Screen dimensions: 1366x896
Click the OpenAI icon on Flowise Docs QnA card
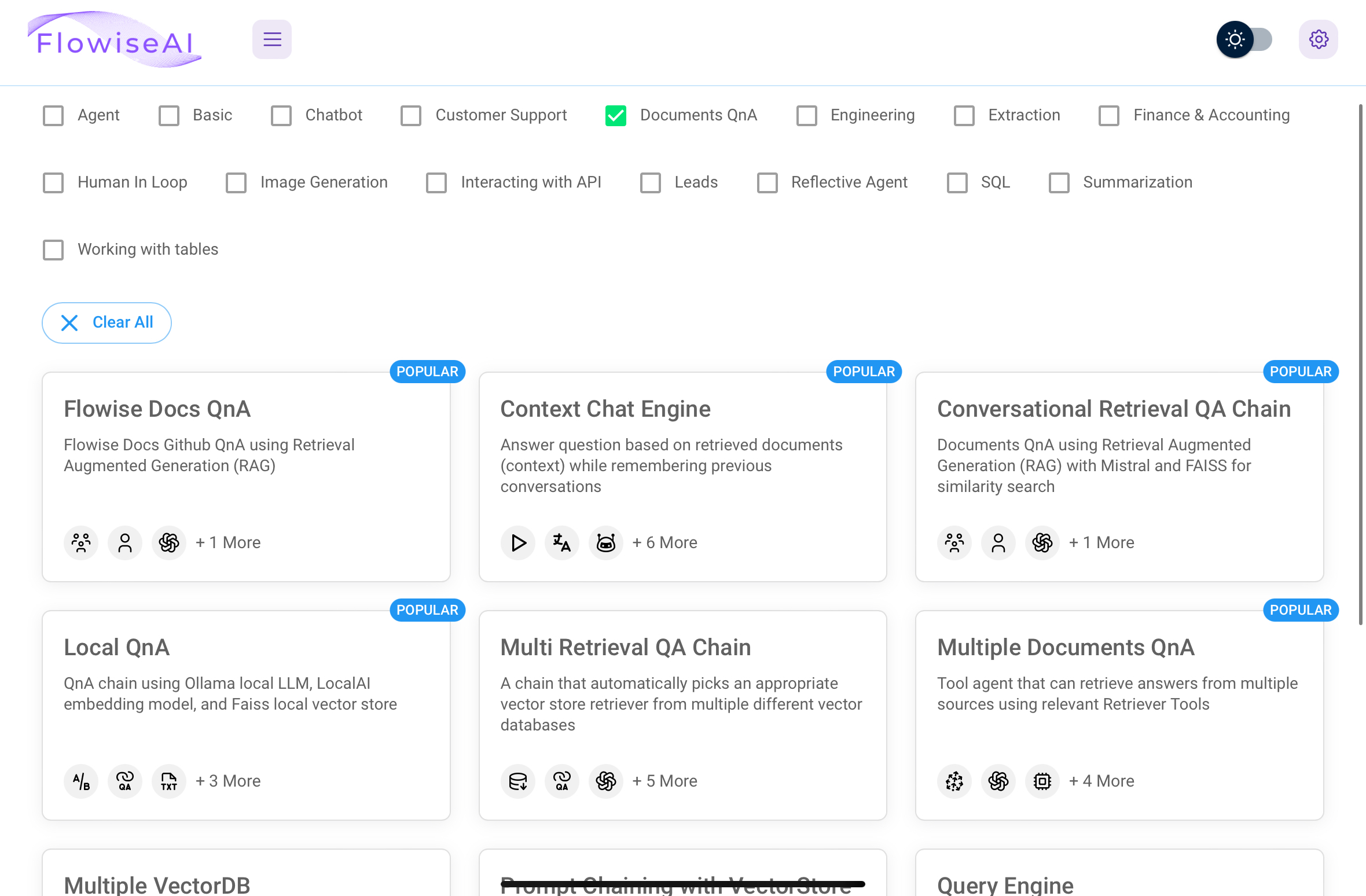168,542
